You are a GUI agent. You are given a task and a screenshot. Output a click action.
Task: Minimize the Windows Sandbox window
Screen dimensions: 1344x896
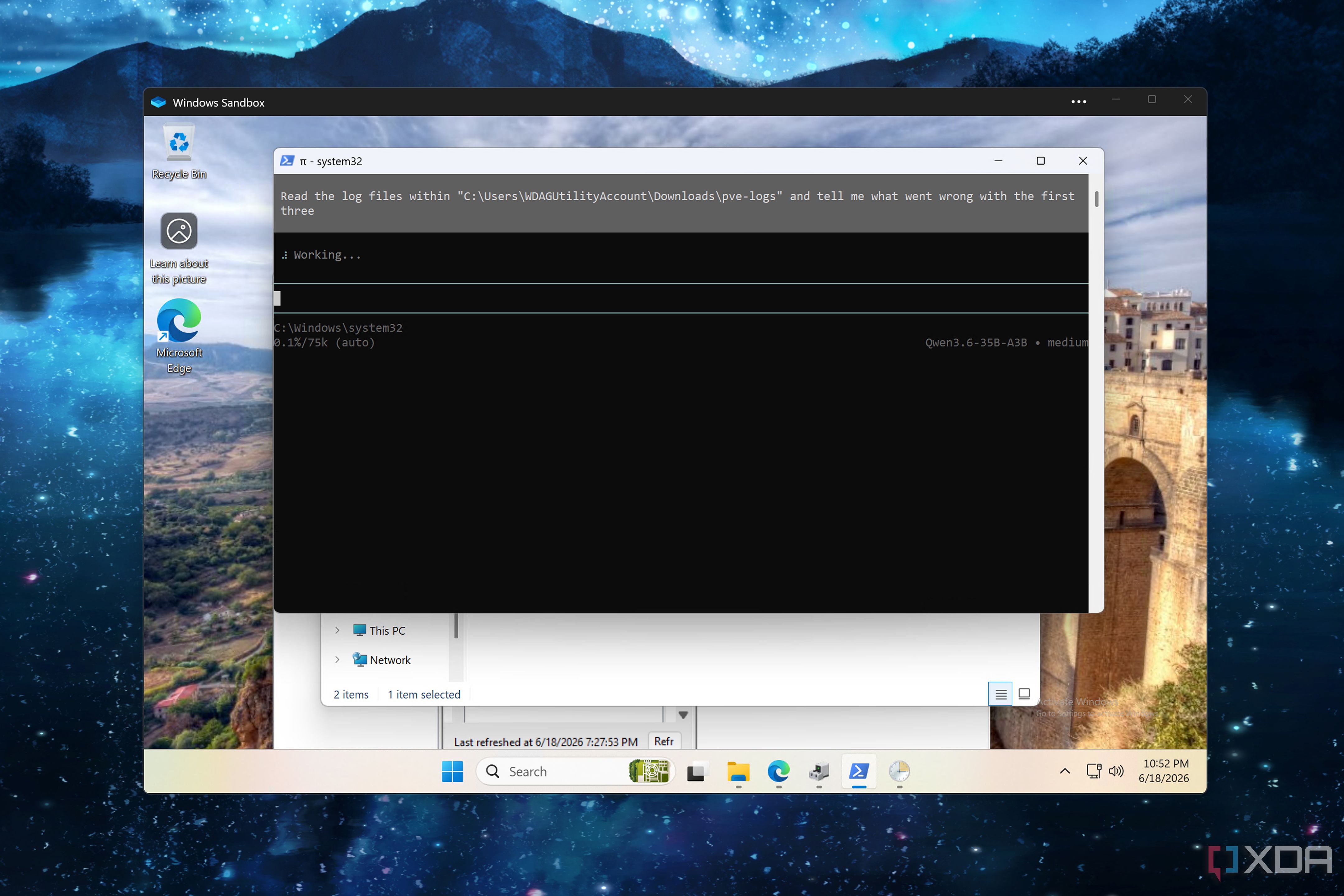(1115, 100)
